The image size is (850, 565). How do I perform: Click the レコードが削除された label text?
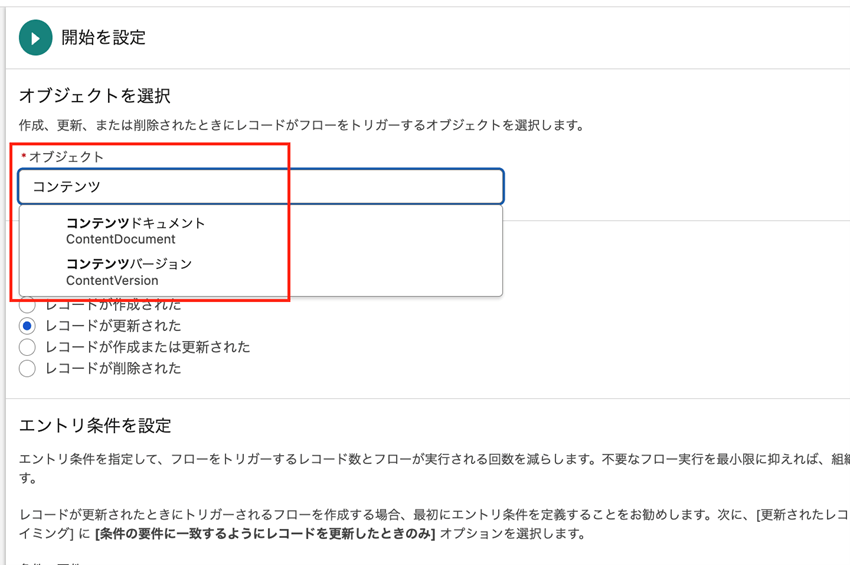point(113,368)
